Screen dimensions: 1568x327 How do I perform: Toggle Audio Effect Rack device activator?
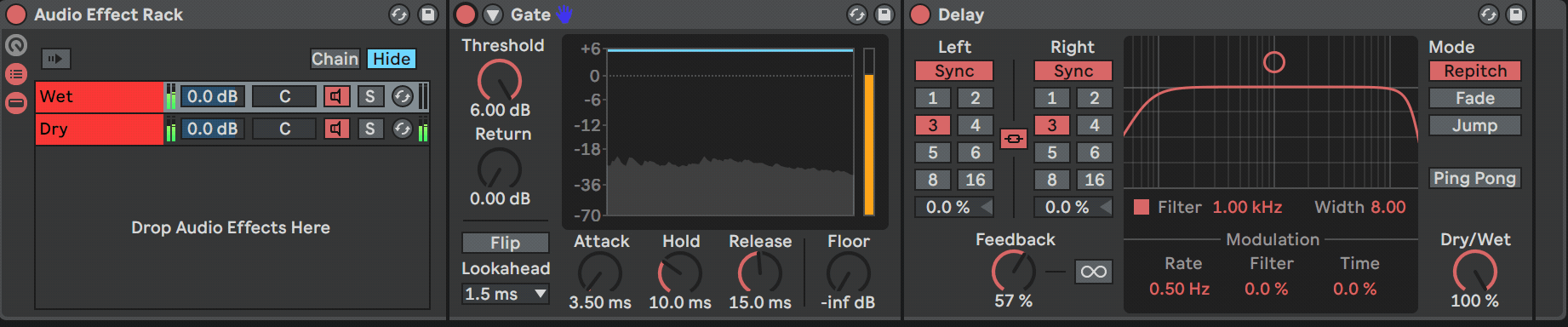click(16, 14)
